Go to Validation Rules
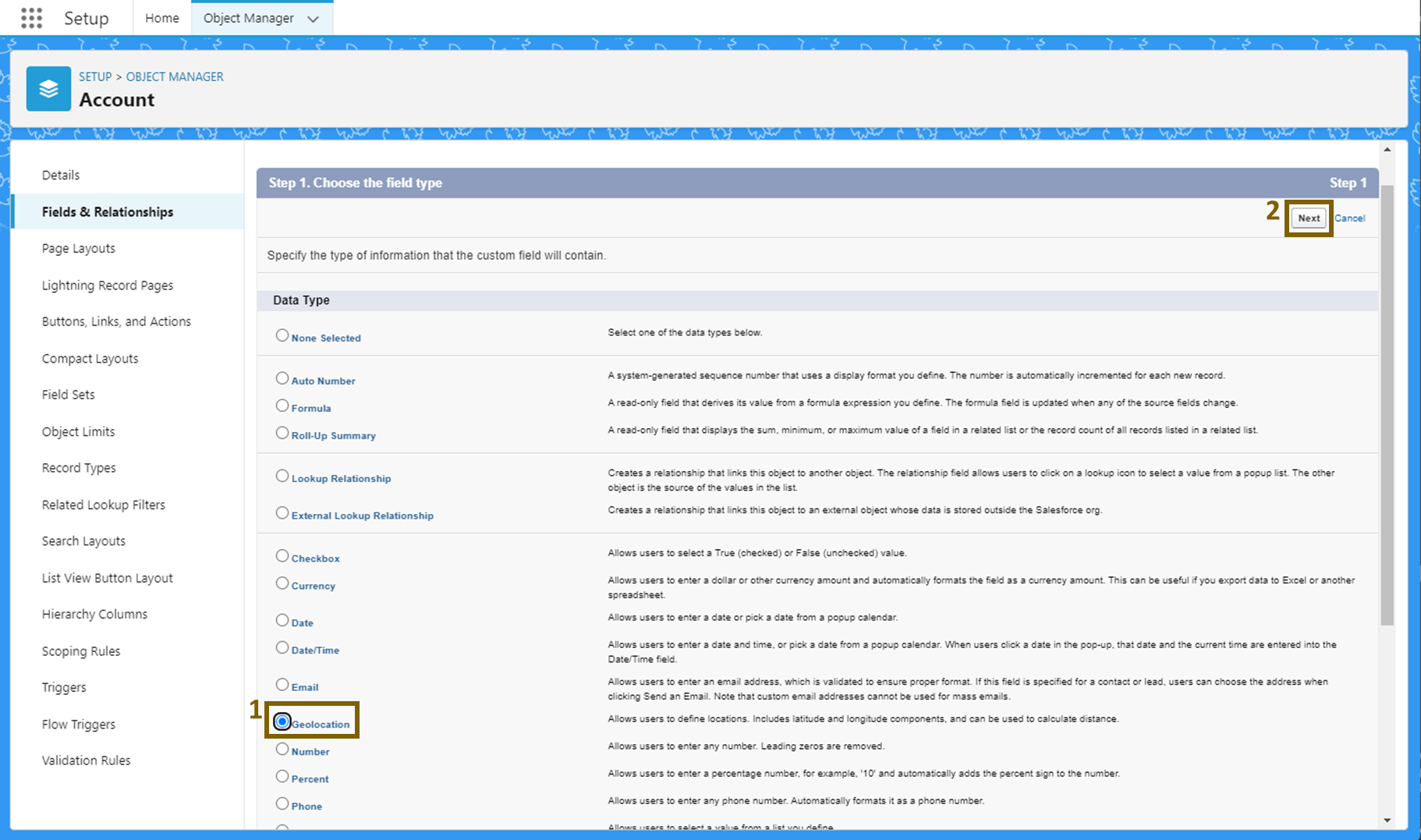This screenshot has height=840, width=1421. click(x=87, y=760)
